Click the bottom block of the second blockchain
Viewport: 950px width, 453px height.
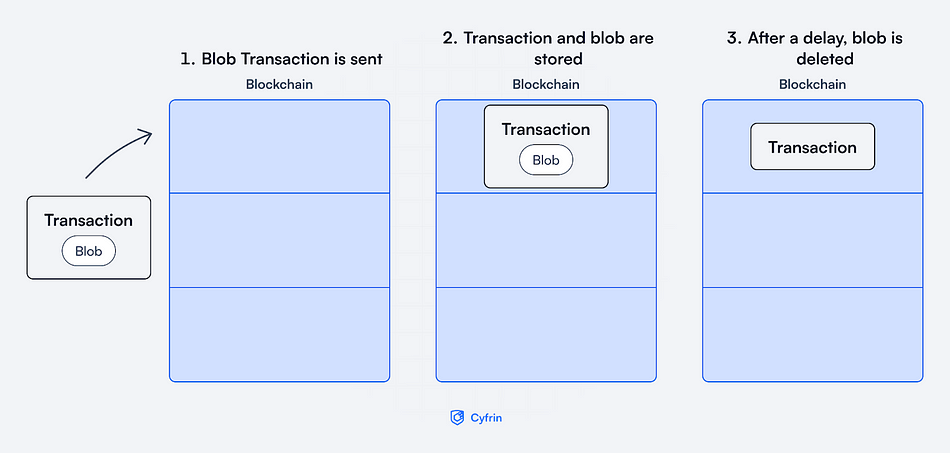546,335
